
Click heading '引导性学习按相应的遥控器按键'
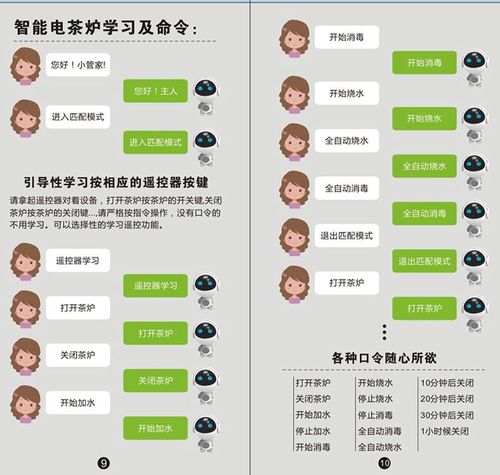pyautogui.click(x=116, y=182)
